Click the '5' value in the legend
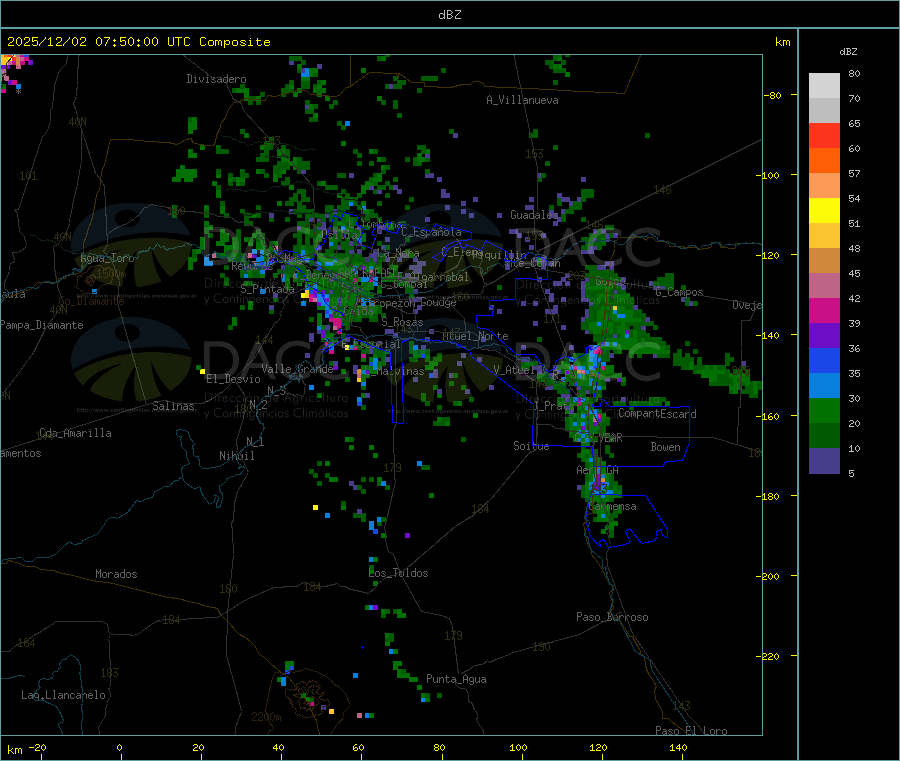This screenshot has height=761, width=900. click(x=851, y=473)
